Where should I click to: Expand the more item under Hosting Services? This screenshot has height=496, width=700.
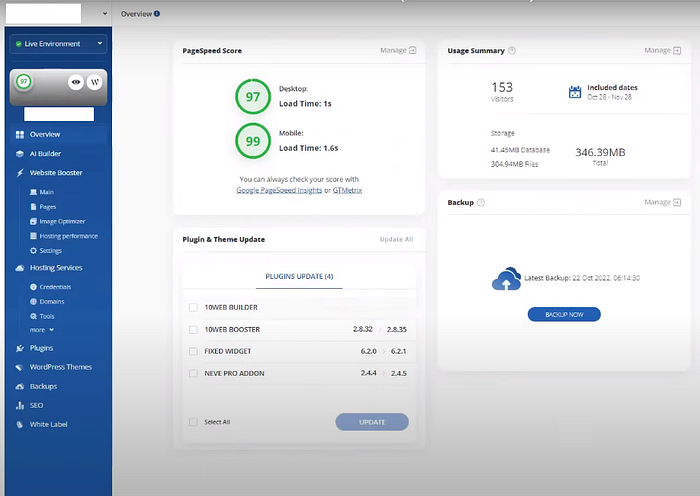pos(42,330)
